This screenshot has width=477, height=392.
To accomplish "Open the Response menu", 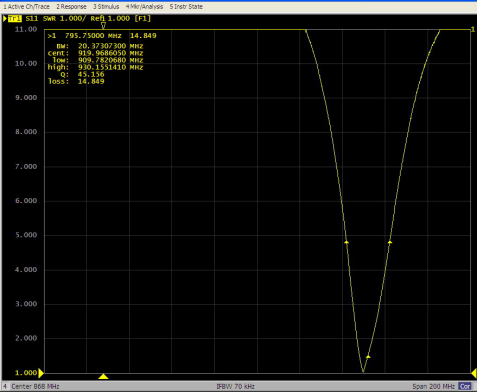I will click(71, 7).
